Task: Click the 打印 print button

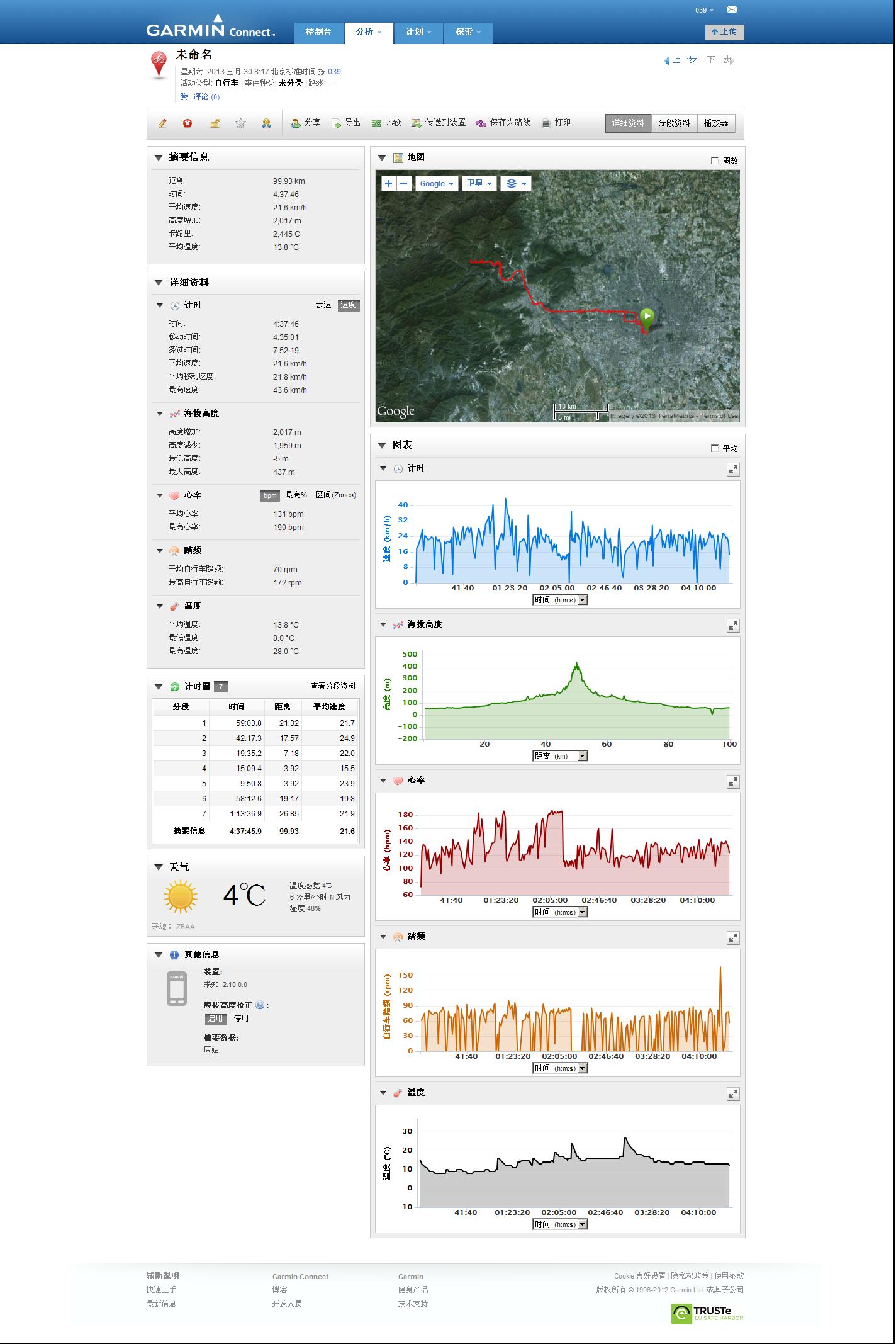Action: coord(556,123)
